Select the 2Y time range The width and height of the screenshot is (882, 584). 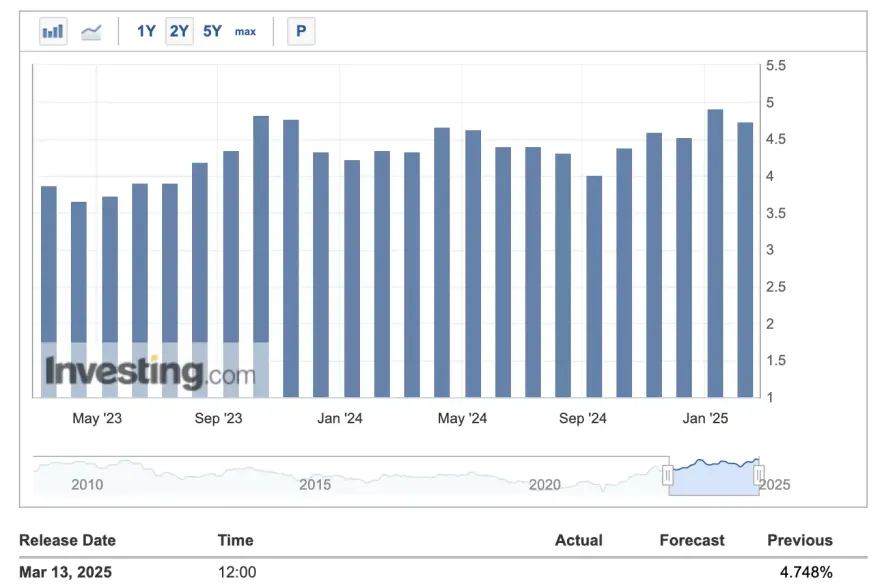click(x=179, y=31)
